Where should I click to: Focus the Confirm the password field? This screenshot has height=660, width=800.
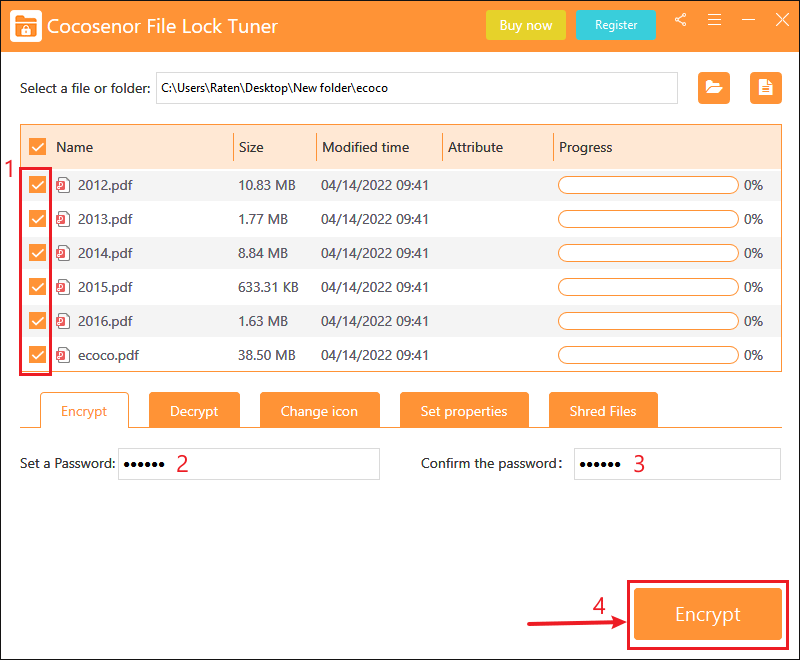[x=677, y=464]
